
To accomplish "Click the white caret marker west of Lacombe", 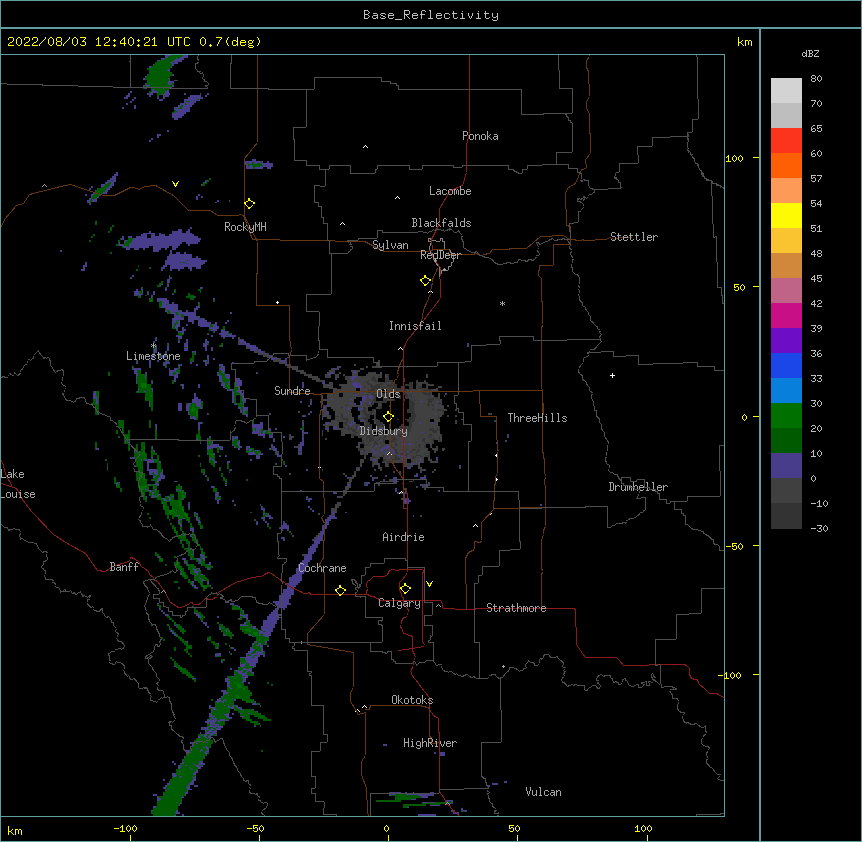I will click(x=397, y=198).
